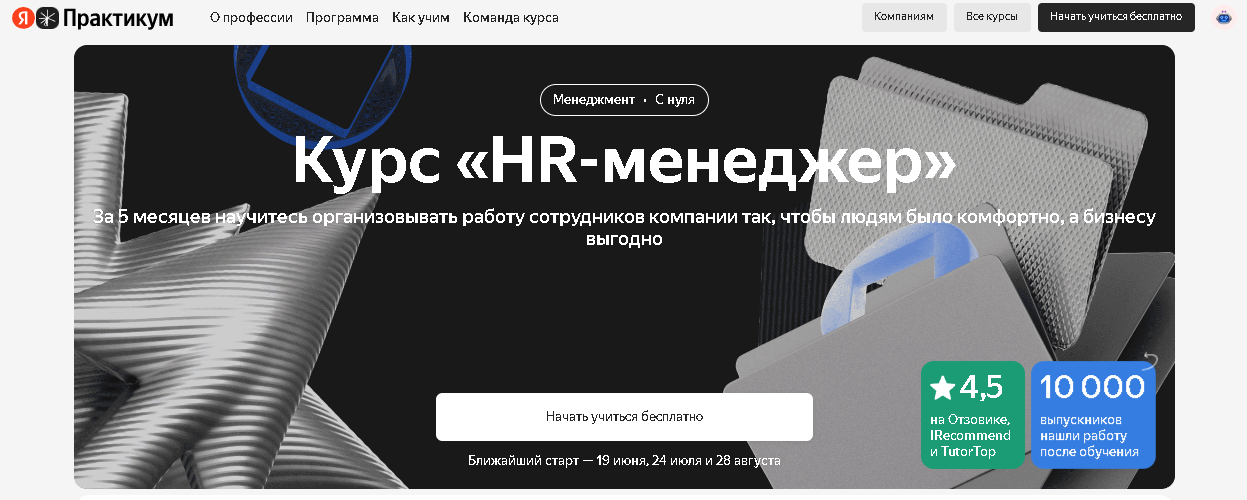Click the white "Начать учиться бесплатно" hero button
This screenshot has width=1247, height=500.
pyautogui.click(x=624, y=416)
